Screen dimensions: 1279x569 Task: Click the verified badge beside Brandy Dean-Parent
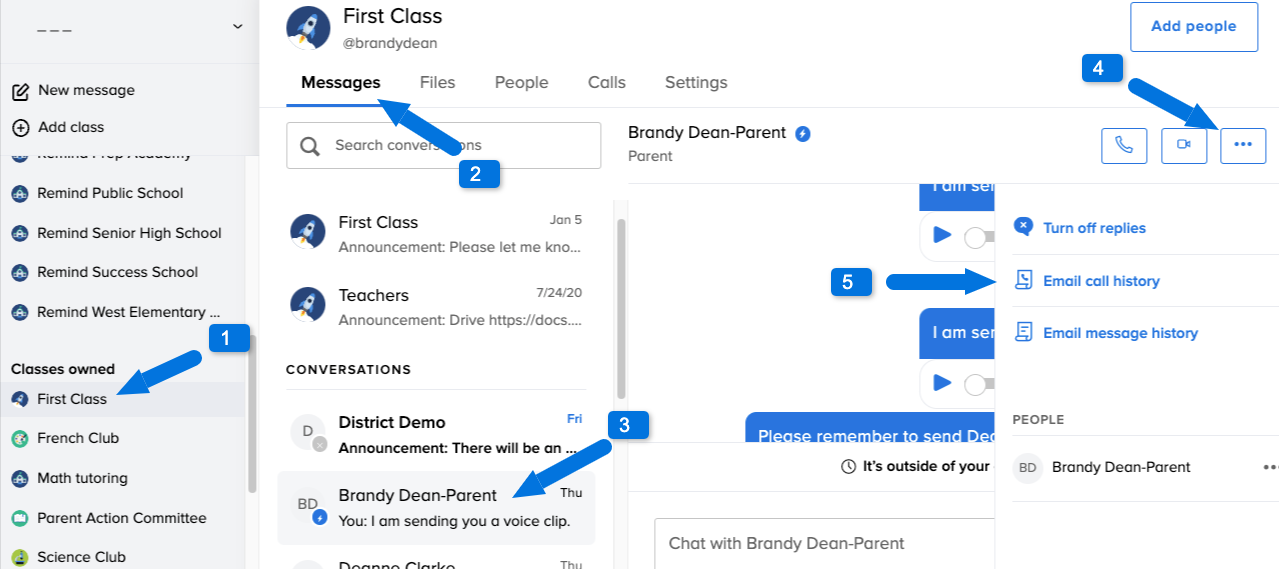[x=802, y=133]
